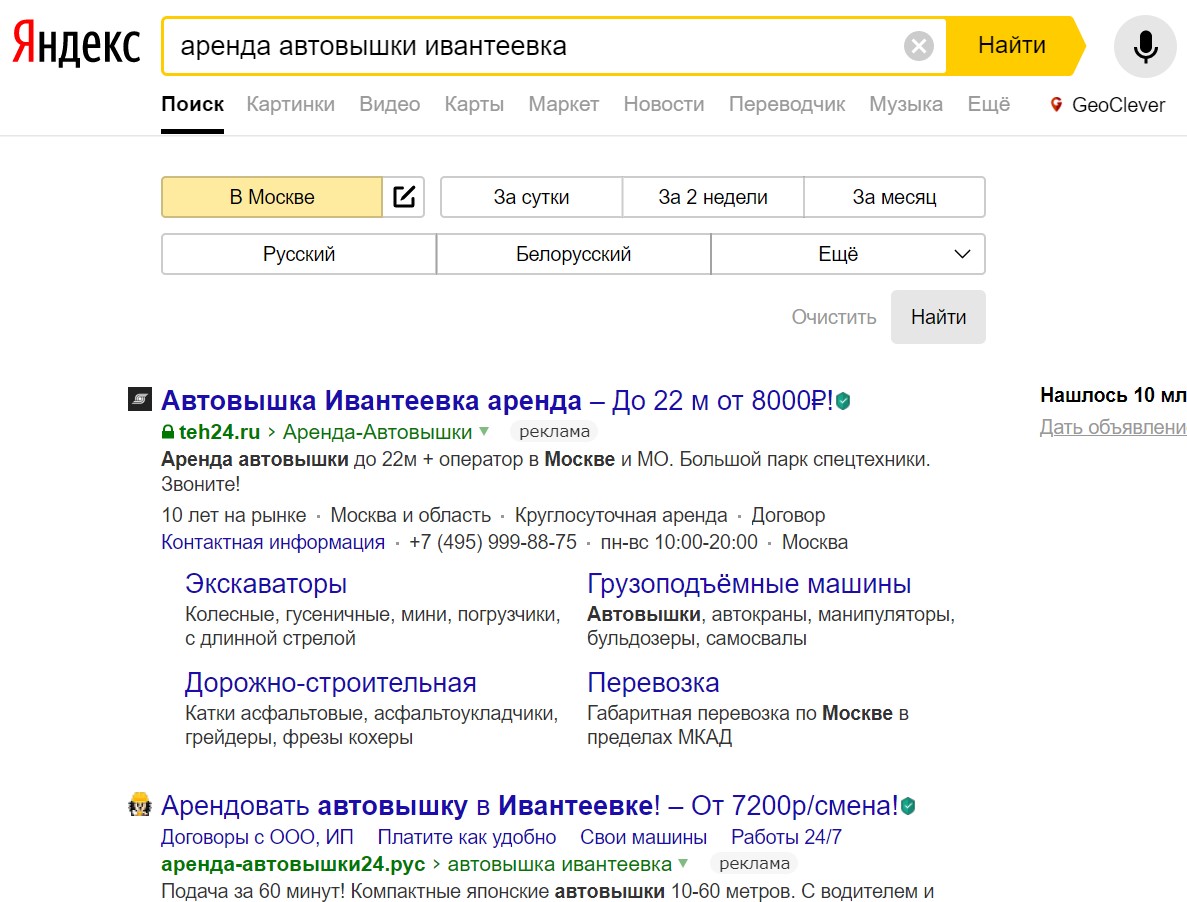Screen dimensions: 1187x902
Task: Open Автовышка Ивантеевка аренда ad title
Action: 497,400
